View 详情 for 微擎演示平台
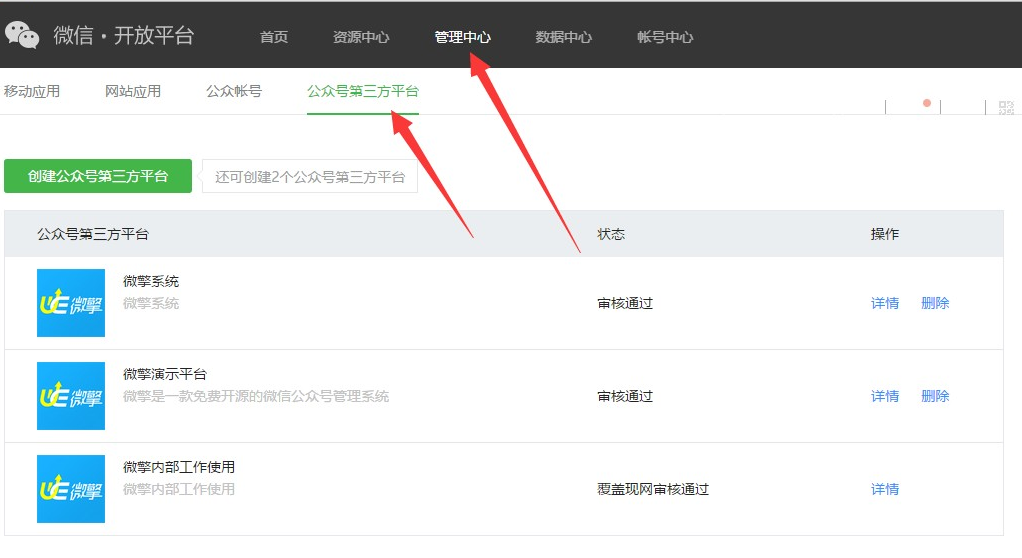 pos(885,396)
